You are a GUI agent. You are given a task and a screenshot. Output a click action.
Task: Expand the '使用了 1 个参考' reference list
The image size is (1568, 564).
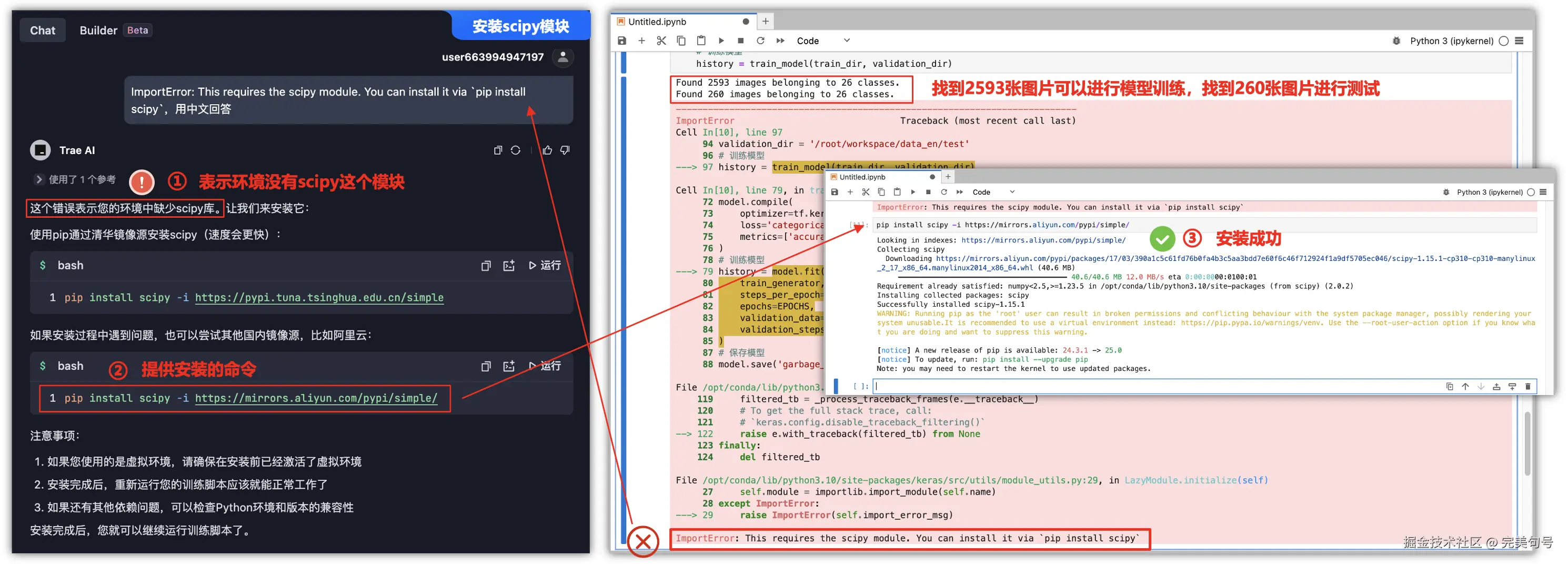(75, 179)
